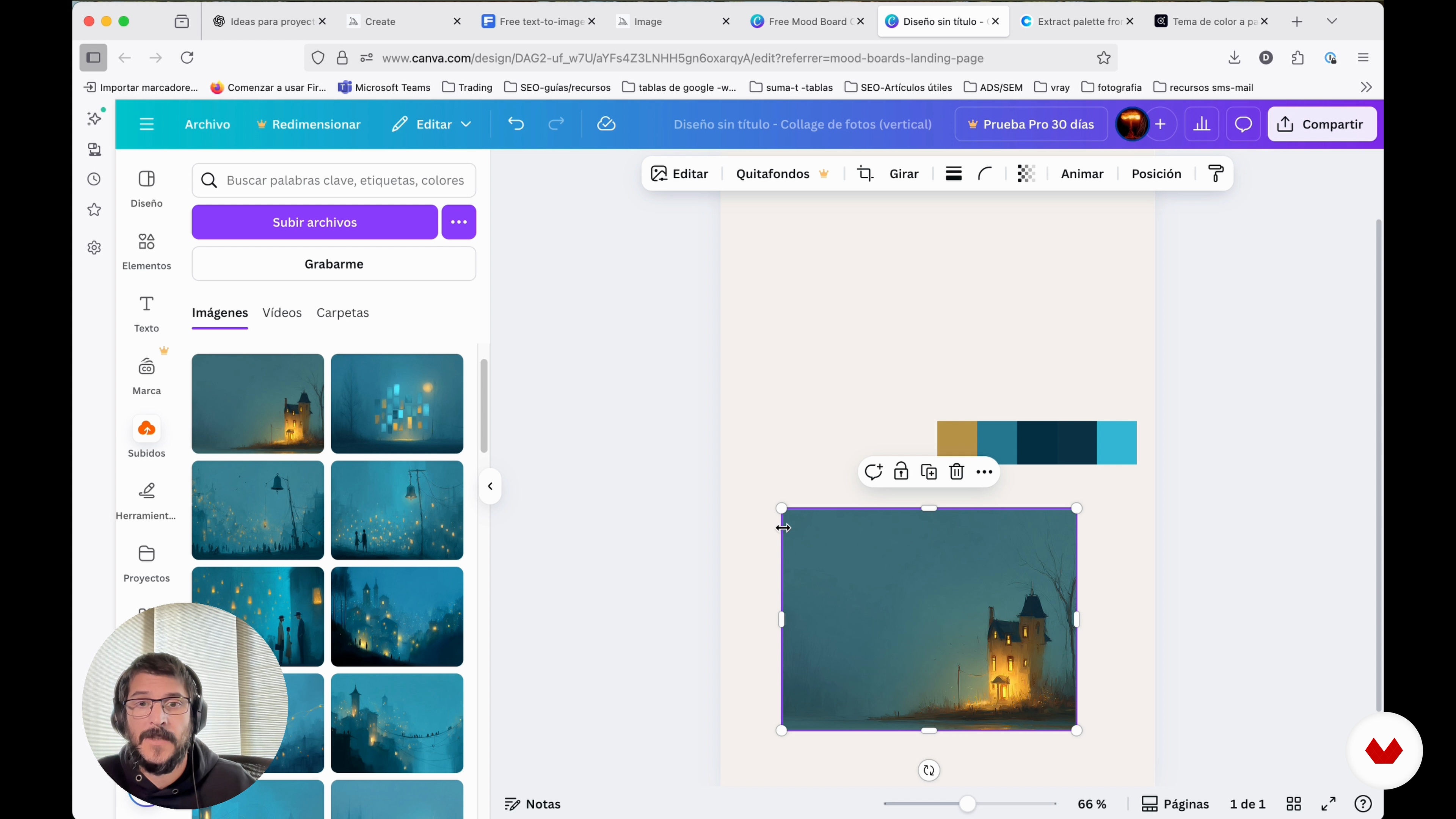
Task: Show more bookmarks chevron
Action: [1366, 87]
